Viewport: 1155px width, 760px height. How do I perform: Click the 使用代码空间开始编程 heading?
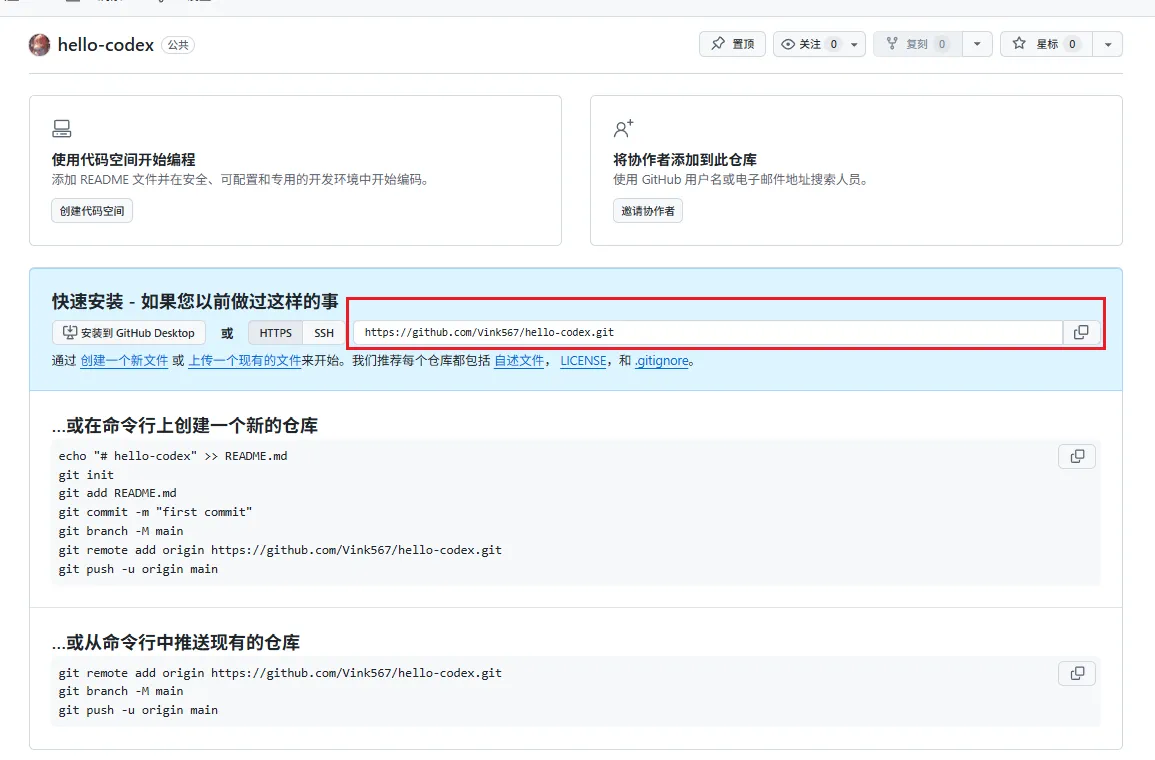[x=123, y=160]
